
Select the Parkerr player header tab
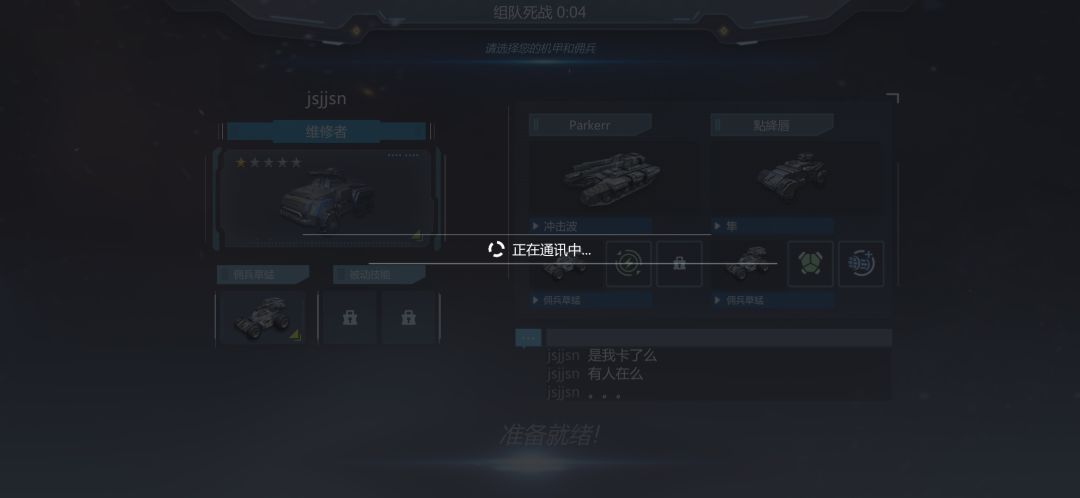[x=590, y=125]
